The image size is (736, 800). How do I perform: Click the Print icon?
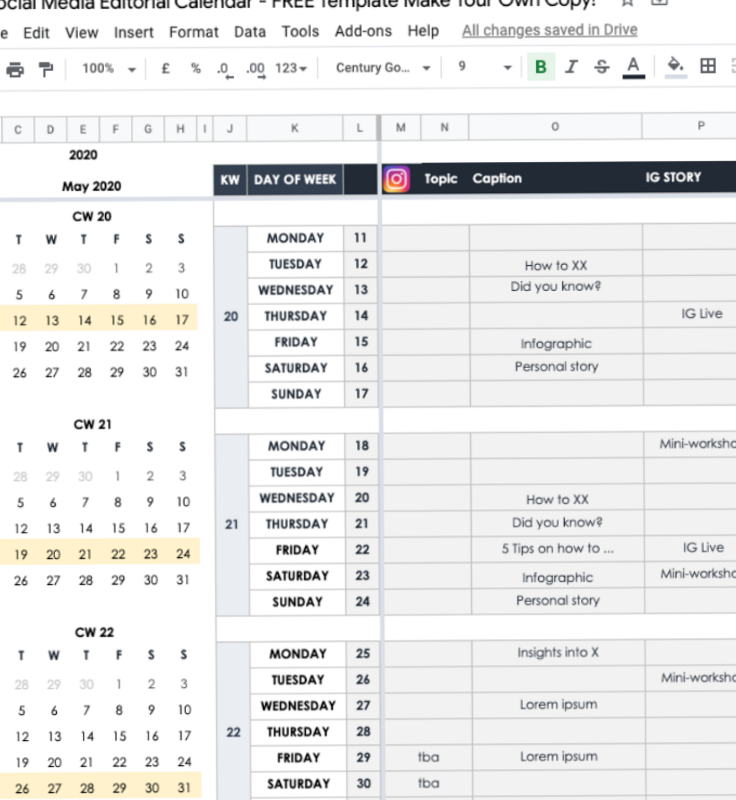(15, 69)
